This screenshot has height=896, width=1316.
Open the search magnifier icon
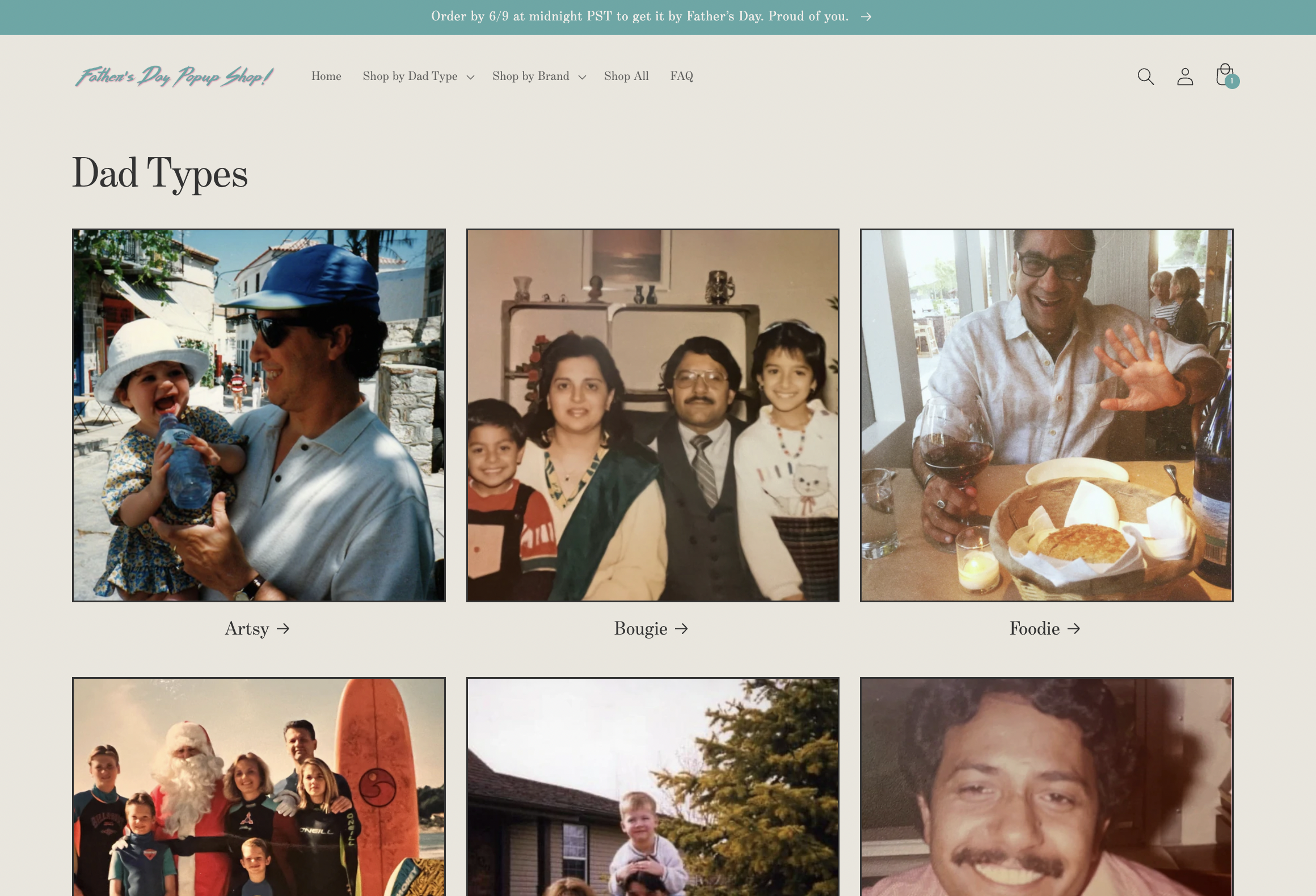pos(1145,77)
